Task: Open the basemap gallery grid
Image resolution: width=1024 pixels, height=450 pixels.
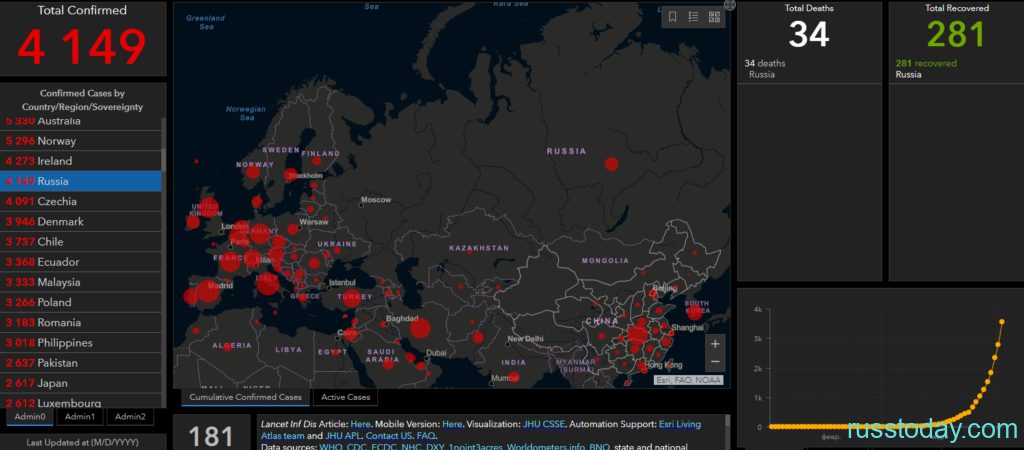Action: click(714, 17)
